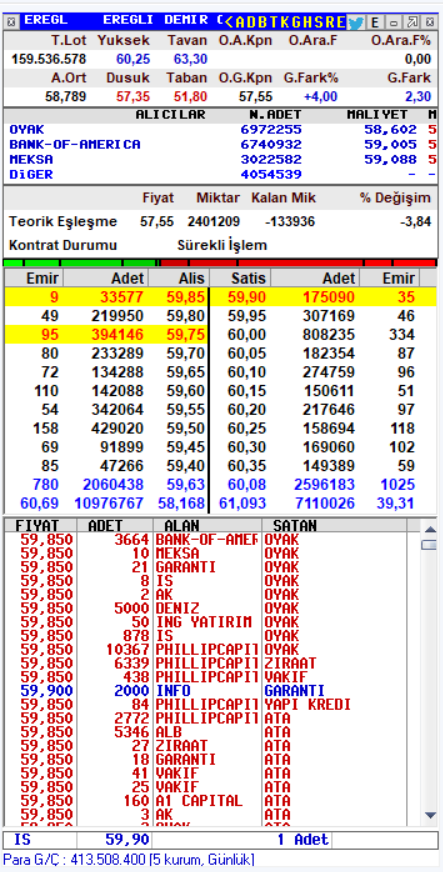Viewport: 443px width, 872px height.
Task: Click the Tavan value 63,30
Action: 190,60
